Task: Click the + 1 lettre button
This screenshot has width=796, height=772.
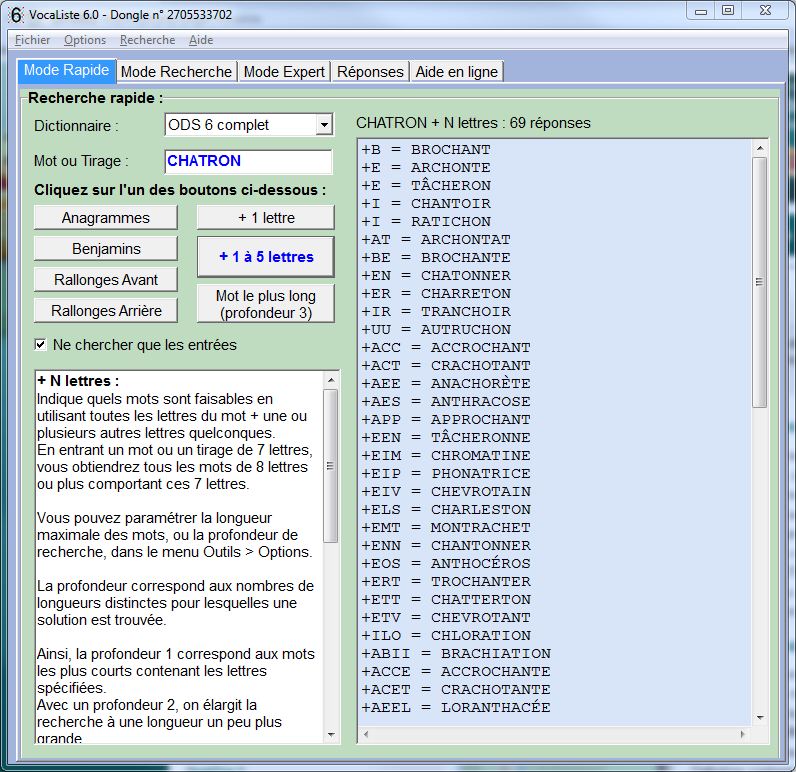Action: pyautogui.click(x=266, y=218)
